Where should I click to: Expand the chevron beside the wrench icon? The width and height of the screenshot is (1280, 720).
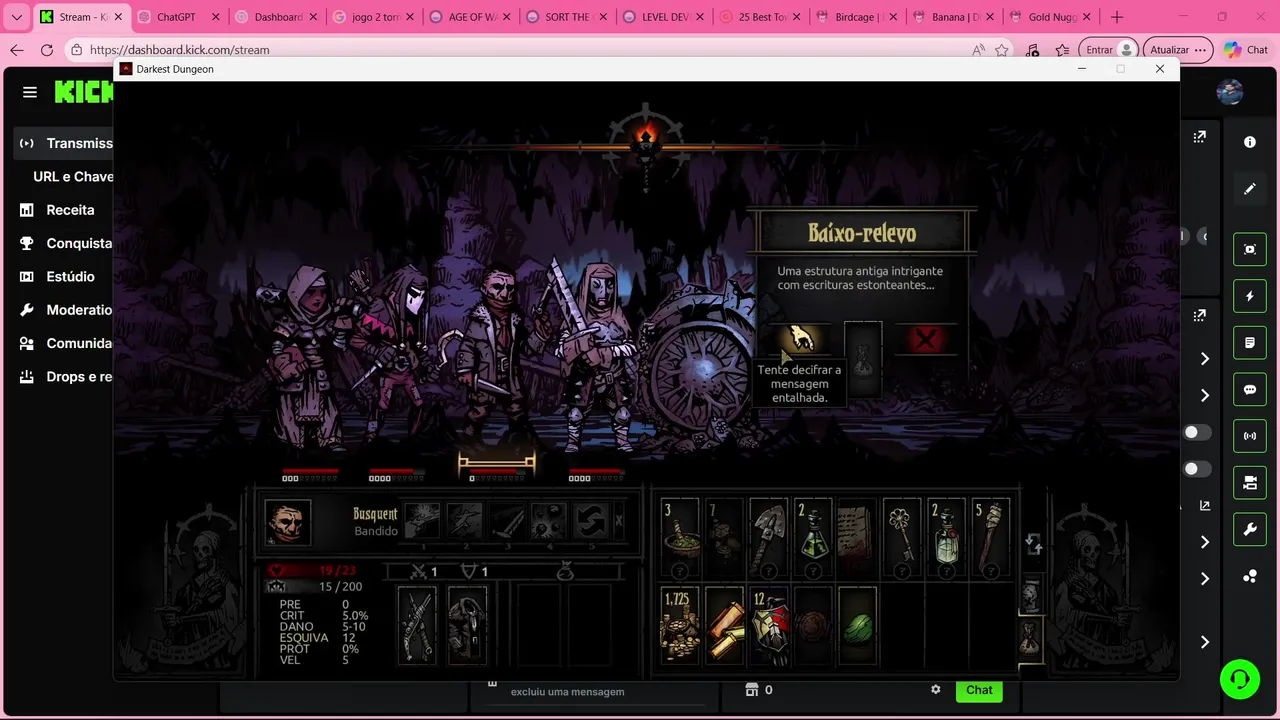click(x=1205, y=542)
